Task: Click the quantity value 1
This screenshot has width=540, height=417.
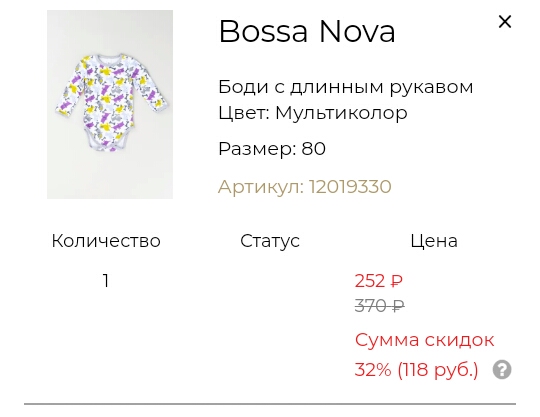Action: (106, 281)
